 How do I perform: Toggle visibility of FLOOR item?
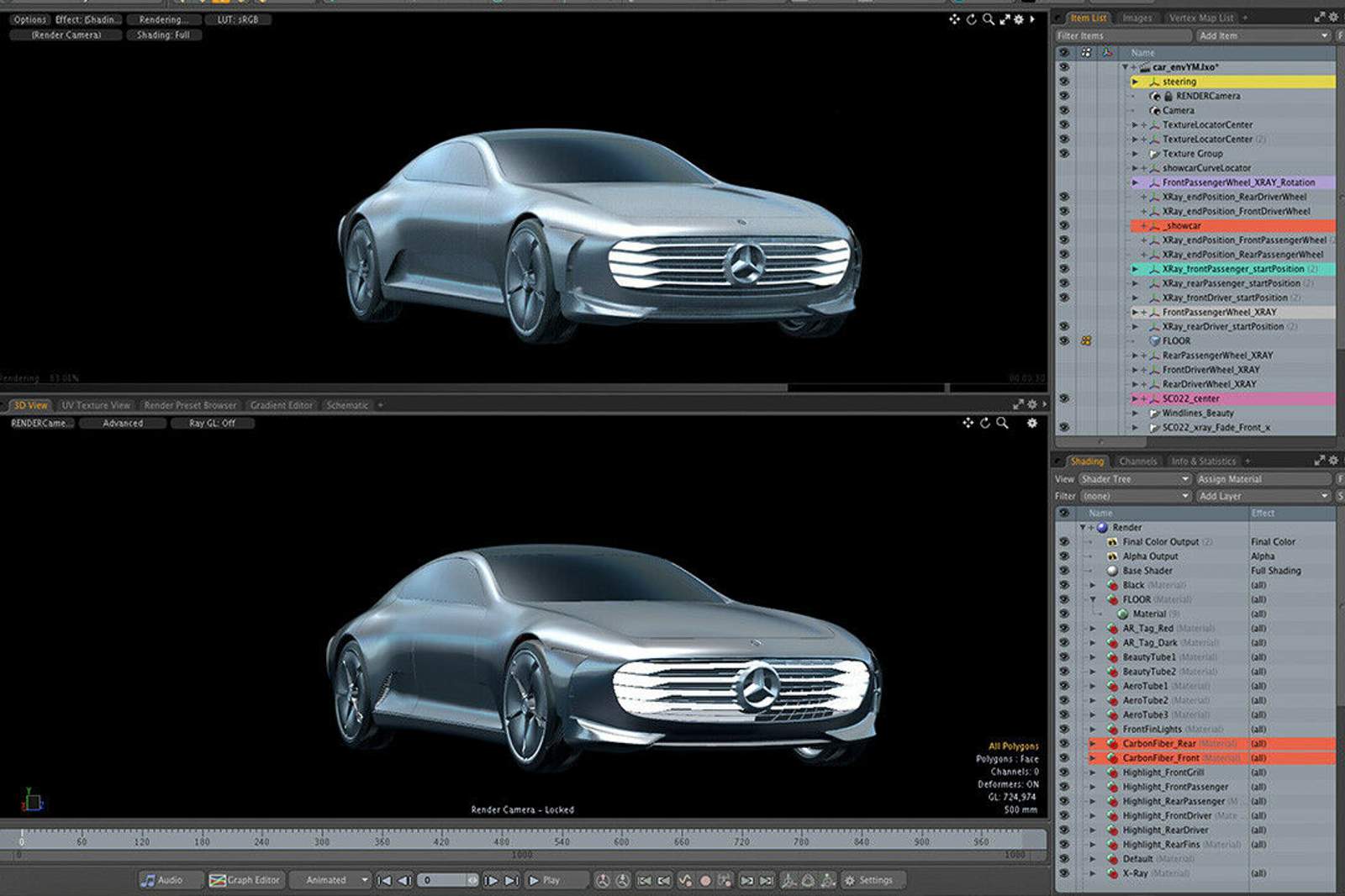coord(1064,341)
